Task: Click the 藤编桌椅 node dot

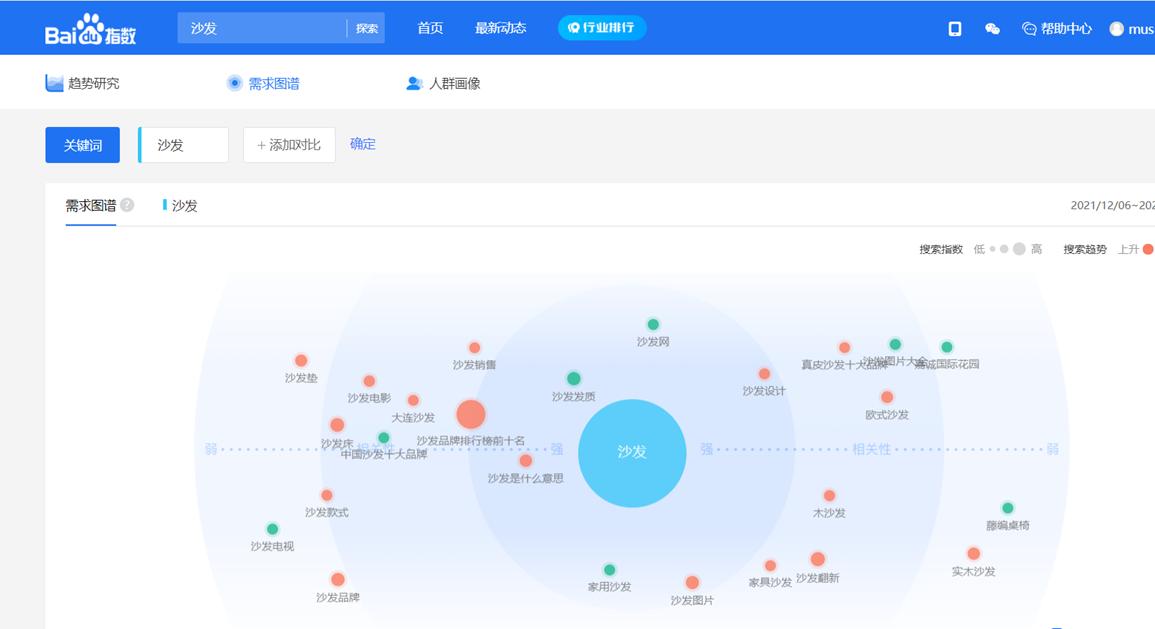Action: [x=1008, y=507]
